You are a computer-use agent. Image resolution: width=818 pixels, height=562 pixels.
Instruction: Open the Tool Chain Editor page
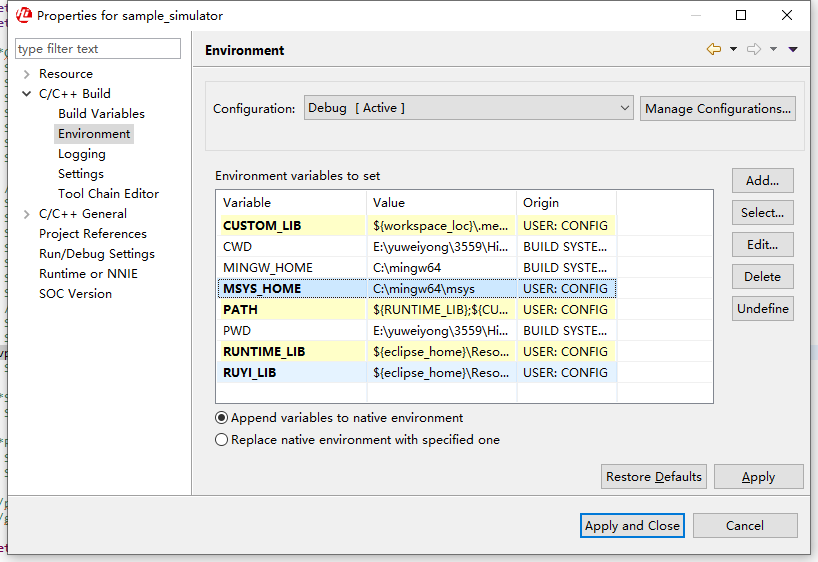(x=108, y=194)
